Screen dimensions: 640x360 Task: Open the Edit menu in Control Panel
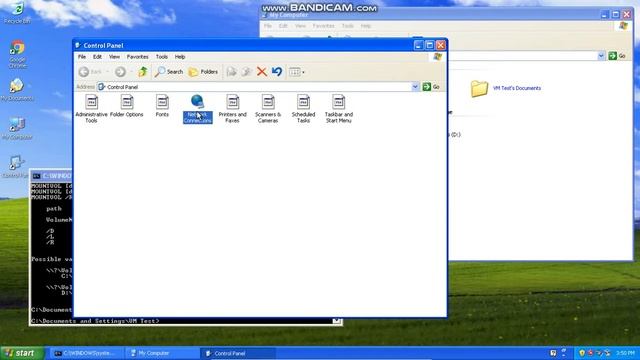[x=97, y=57]
